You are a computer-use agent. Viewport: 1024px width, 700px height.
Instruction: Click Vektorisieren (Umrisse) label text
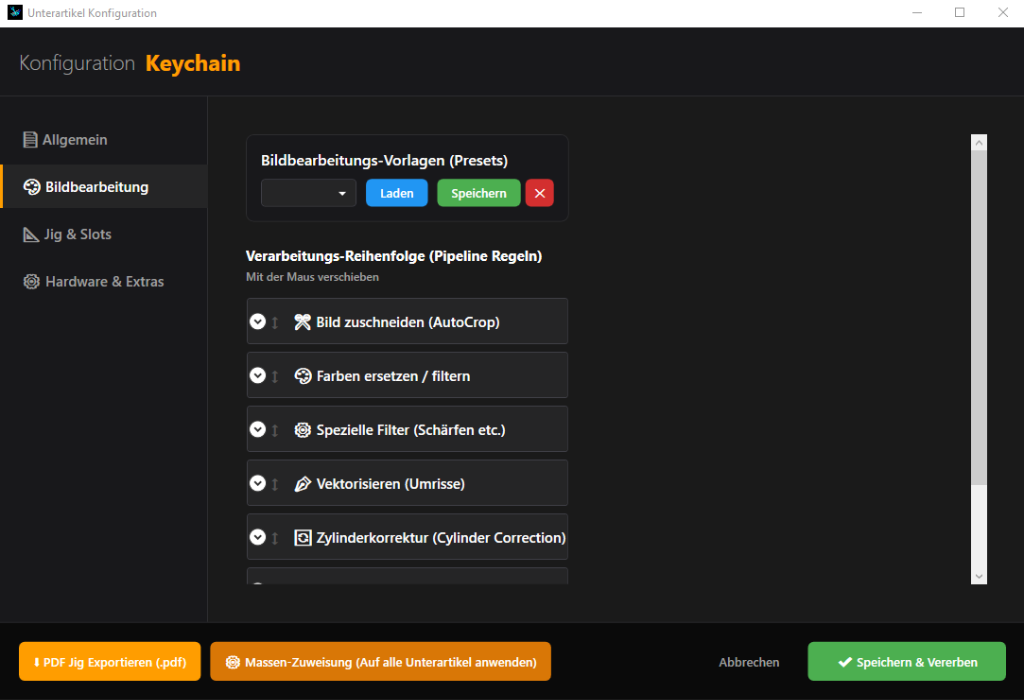point(391,484)
